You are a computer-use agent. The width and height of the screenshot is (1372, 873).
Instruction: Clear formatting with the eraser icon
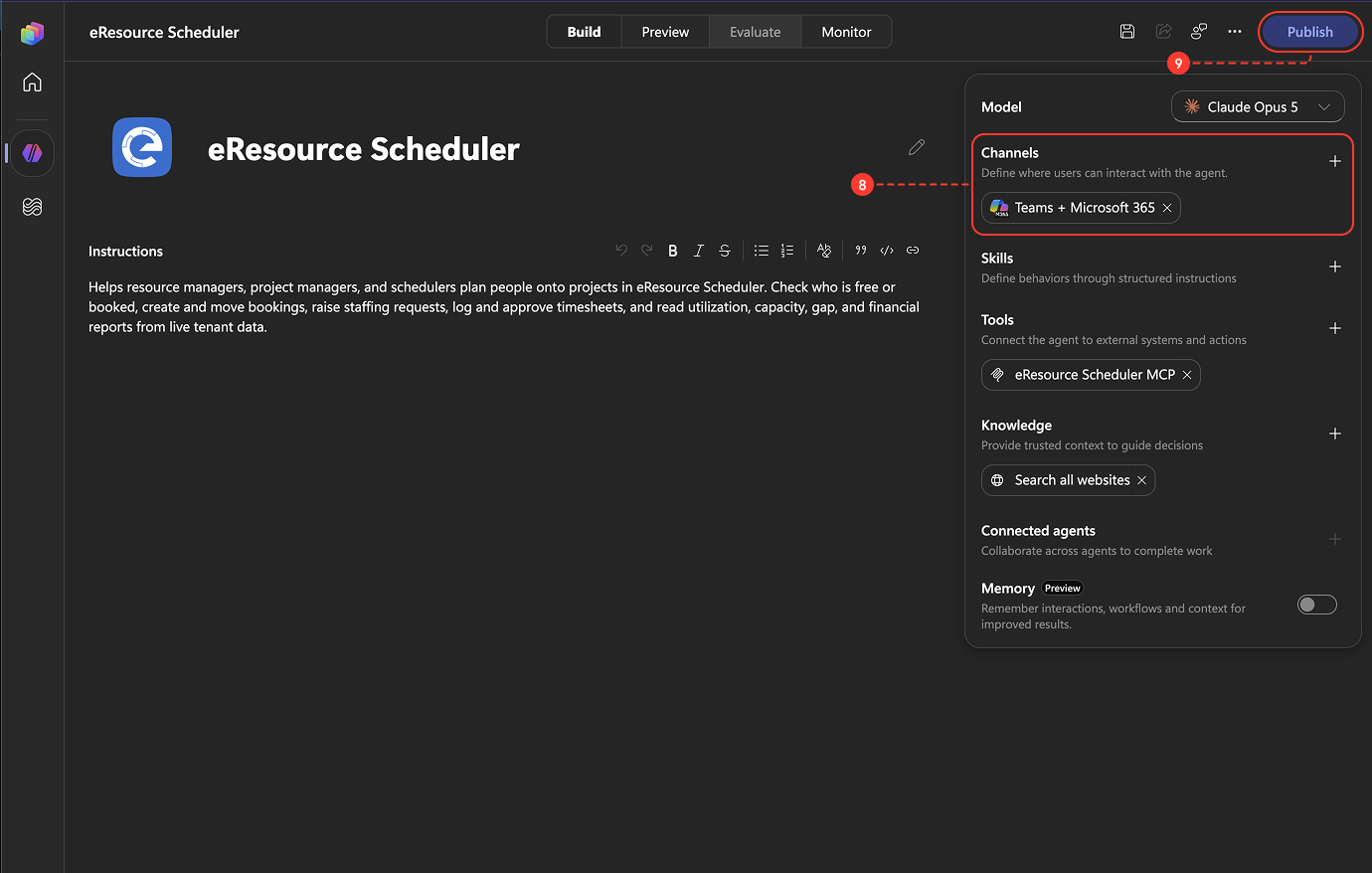824,251
